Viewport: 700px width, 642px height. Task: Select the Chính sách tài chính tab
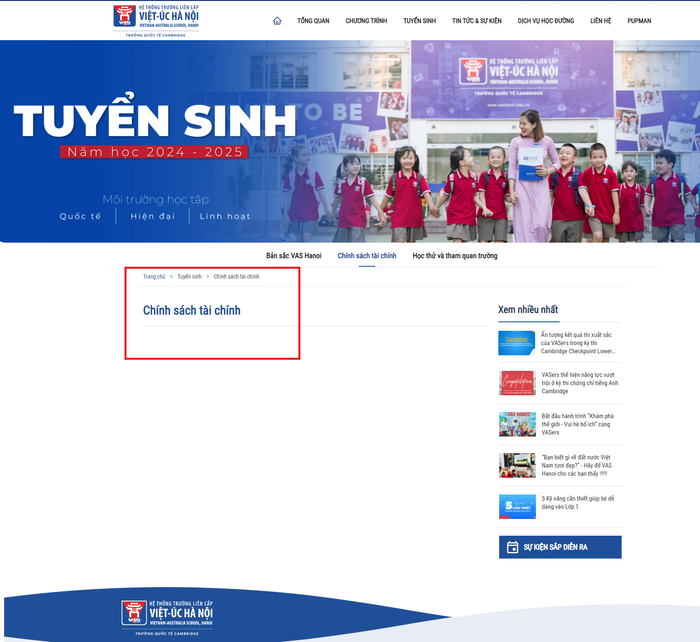[367, 255]
